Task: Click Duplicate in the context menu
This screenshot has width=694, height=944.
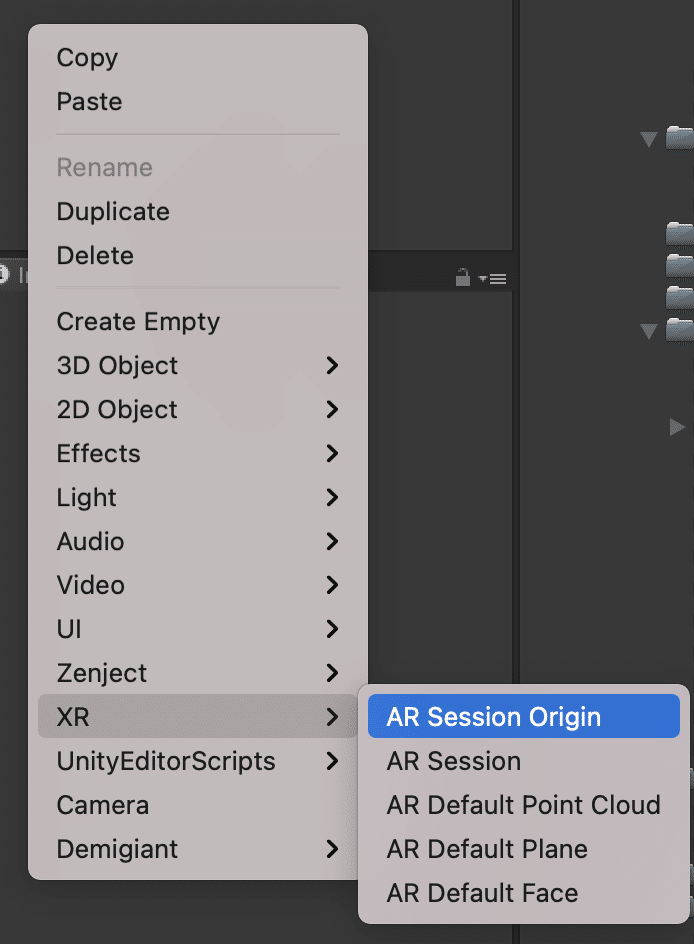Action: click(x=113, y=212)
